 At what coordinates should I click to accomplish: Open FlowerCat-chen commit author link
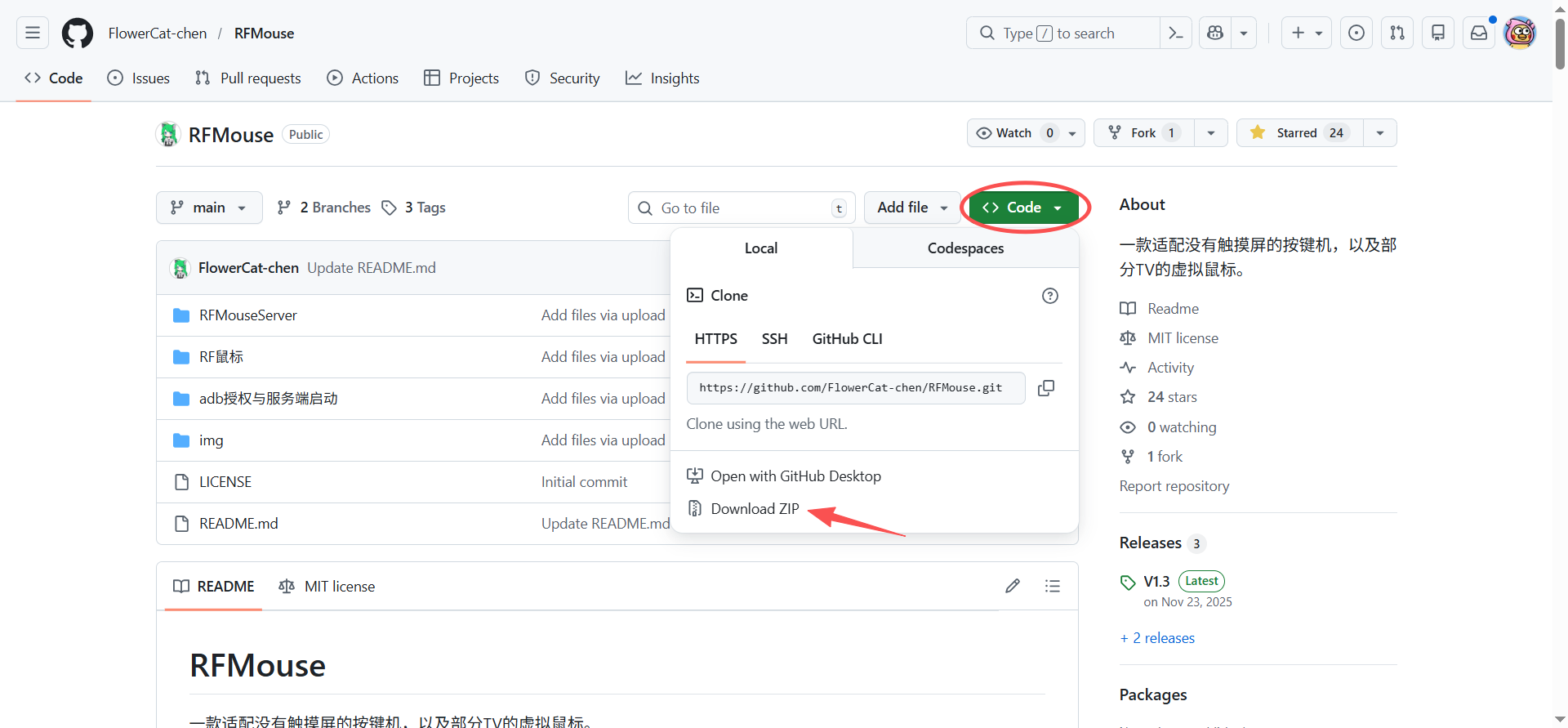248,268
